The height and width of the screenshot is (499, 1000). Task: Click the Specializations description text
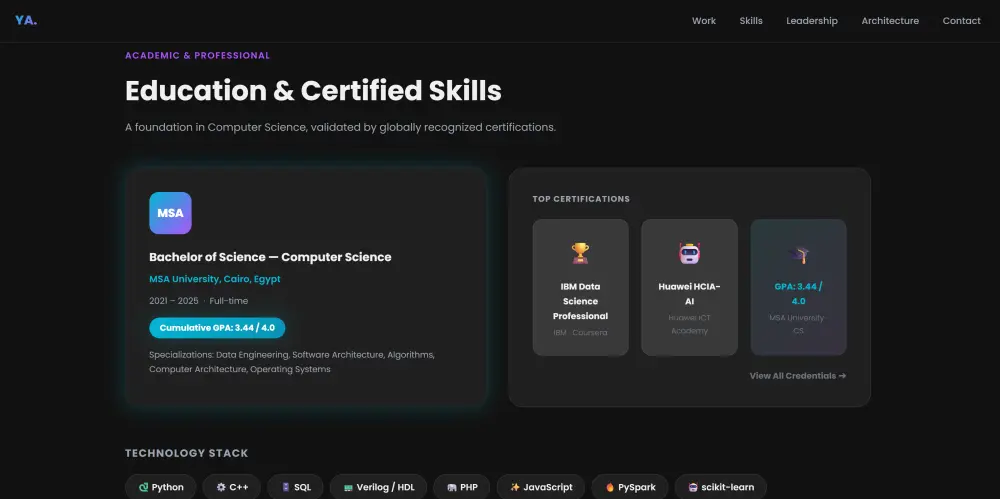coord(292,362)
